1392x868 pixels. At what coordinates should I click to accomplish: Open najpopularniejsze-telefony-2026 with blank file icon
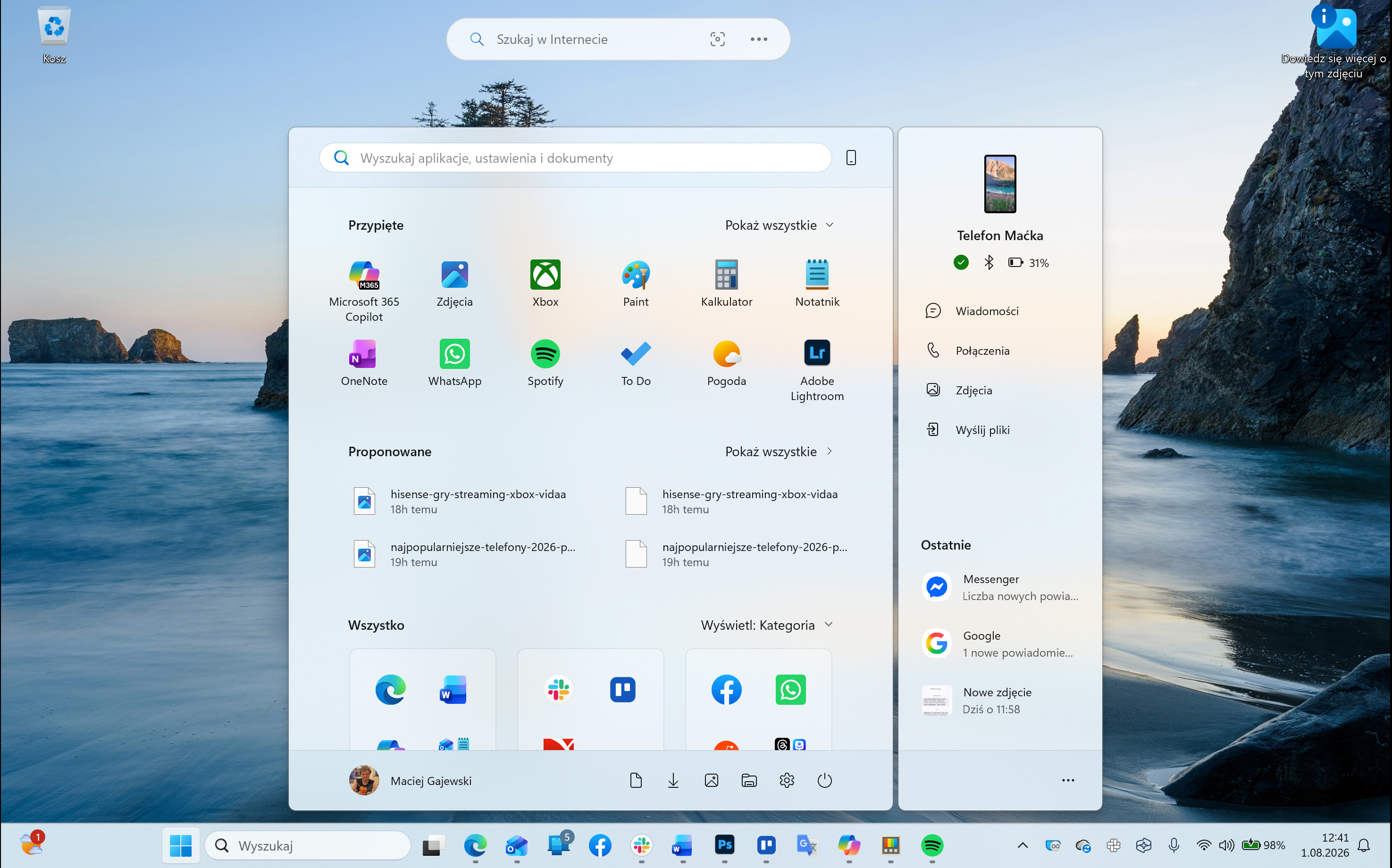(737, 554)
